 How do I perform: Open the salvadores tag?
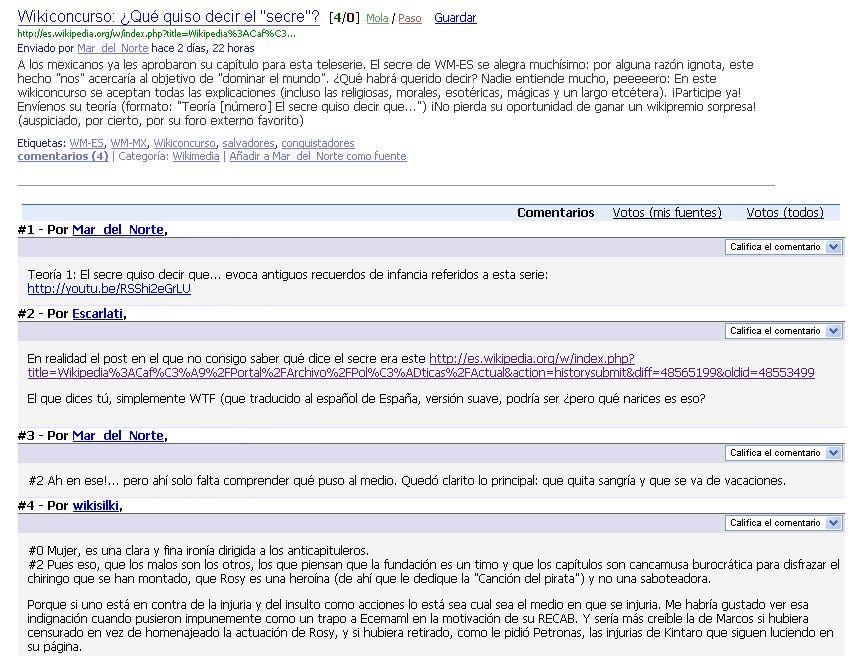248,143
